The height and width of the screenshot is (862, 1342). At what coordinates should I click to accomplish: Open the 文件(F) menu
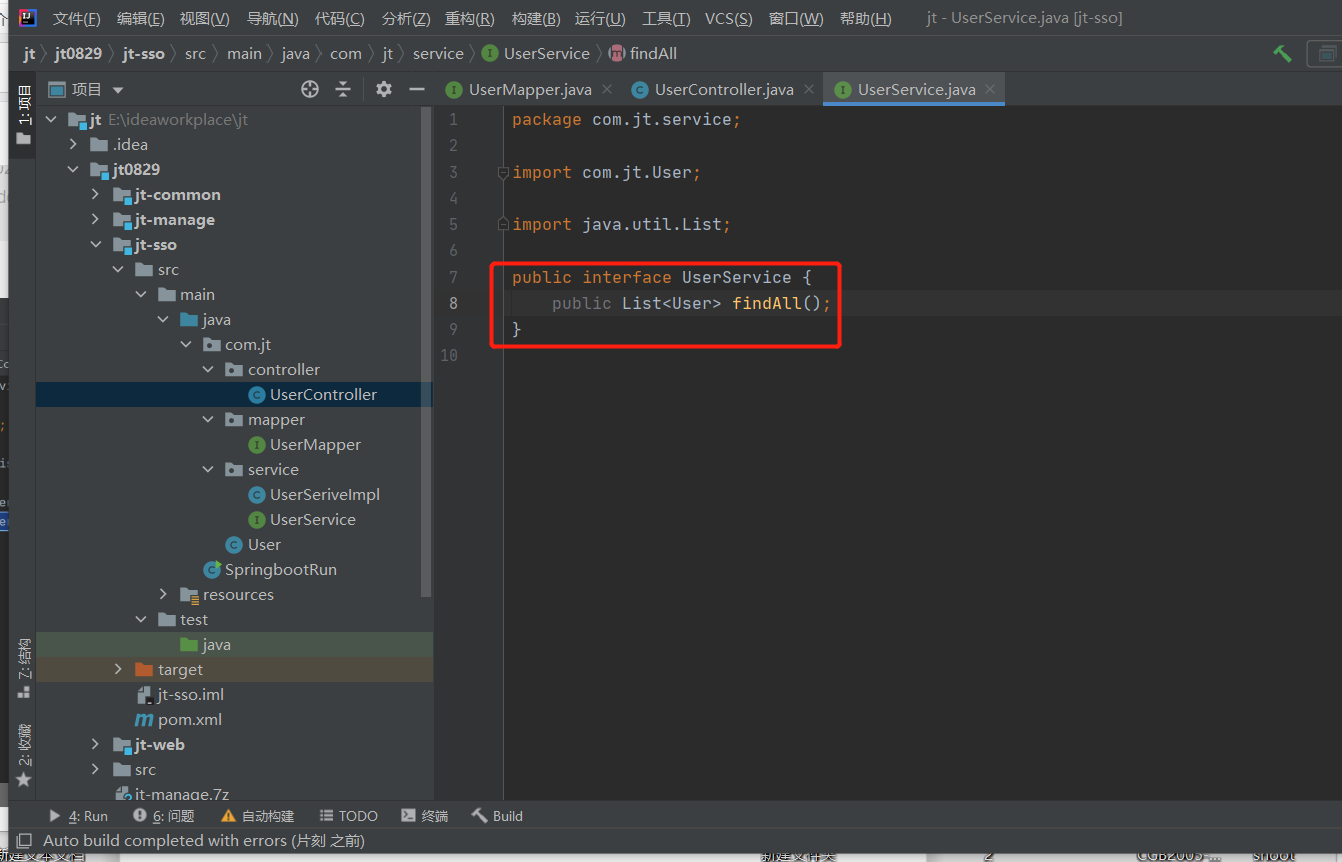[76, 19]
